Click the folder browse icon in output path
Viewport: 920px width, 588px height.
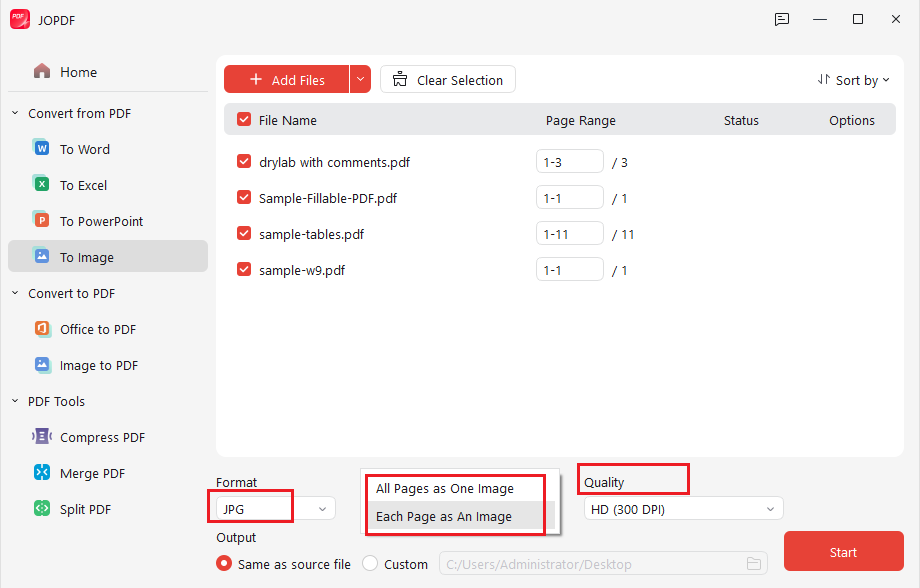(754, 564)
